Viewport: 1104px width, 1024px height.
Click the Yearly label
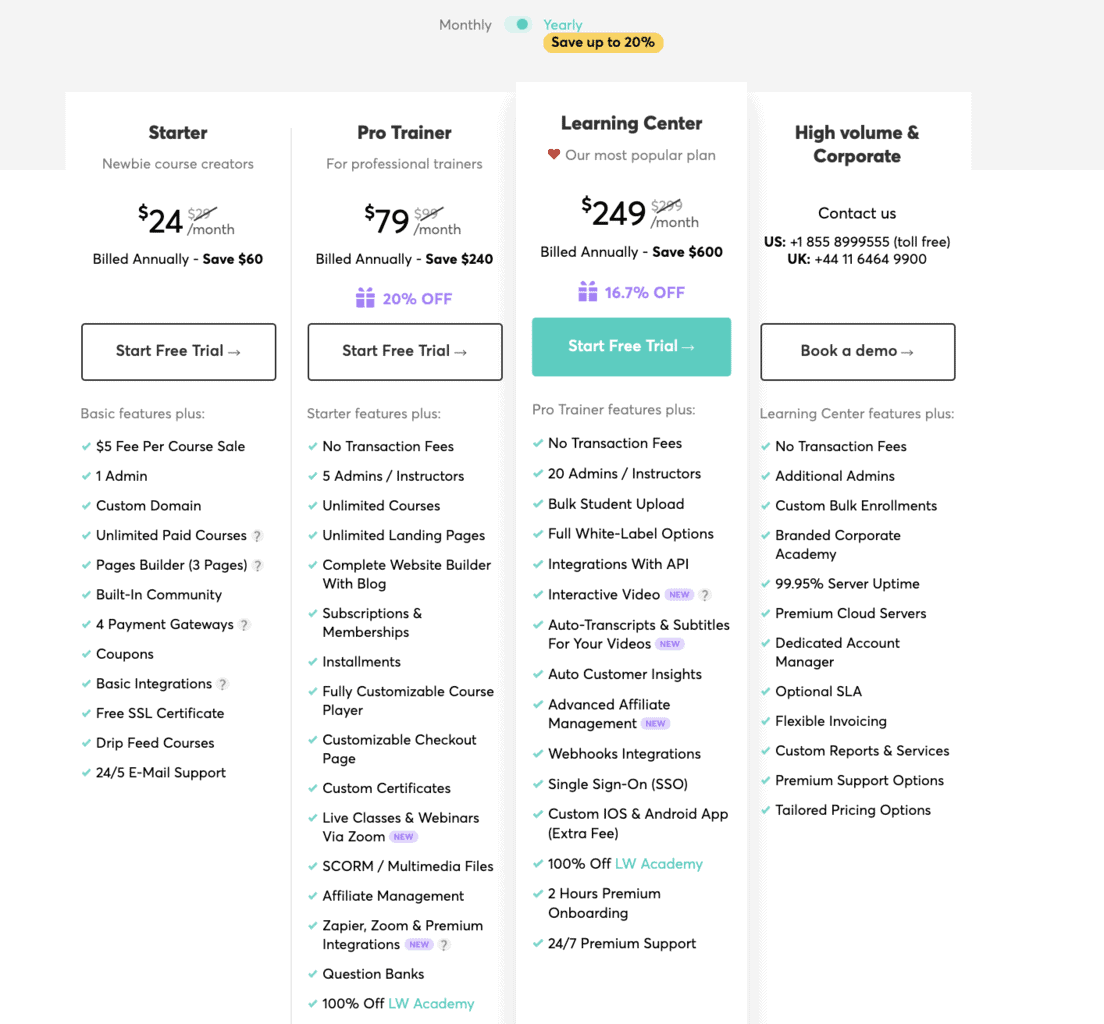coord(563,24)
